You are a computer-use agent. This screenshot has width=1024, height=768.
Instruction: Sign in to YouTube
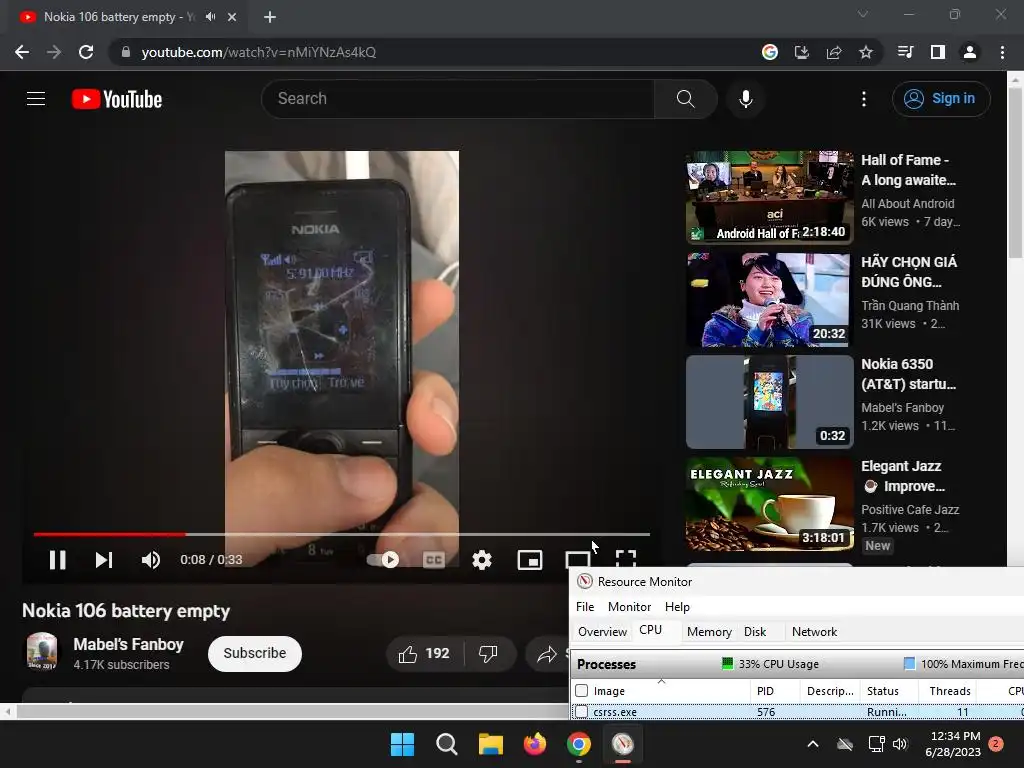pyautogui.click(x=941, y=99)
